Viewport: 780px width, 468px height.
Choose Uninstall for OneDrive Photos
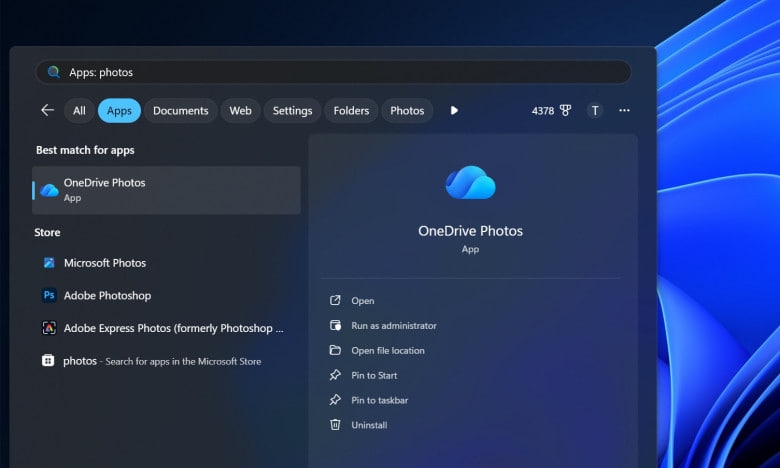coord(369,425)
